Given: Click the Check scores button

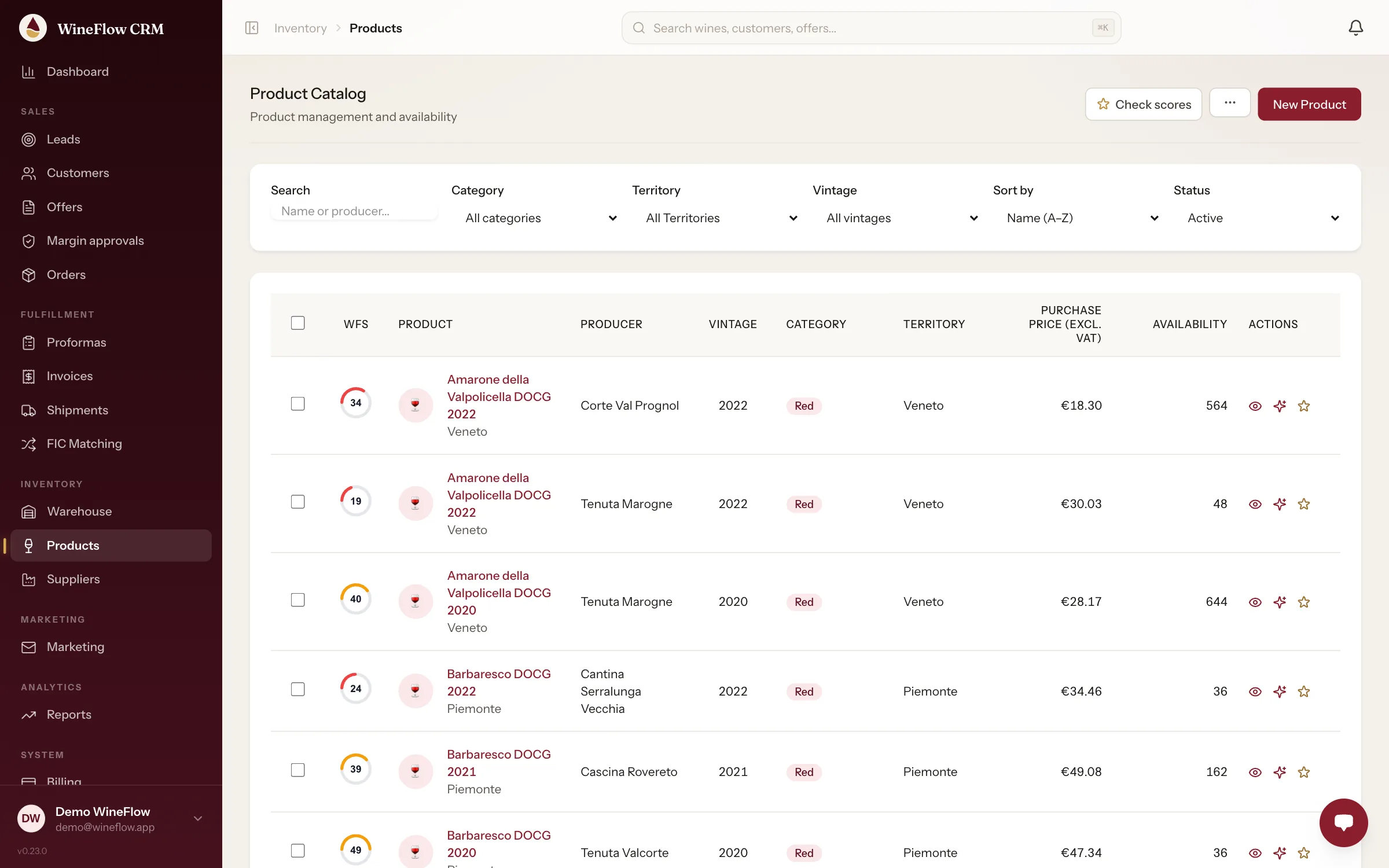Looking at the screenshot, I should tap(1144, 104).
